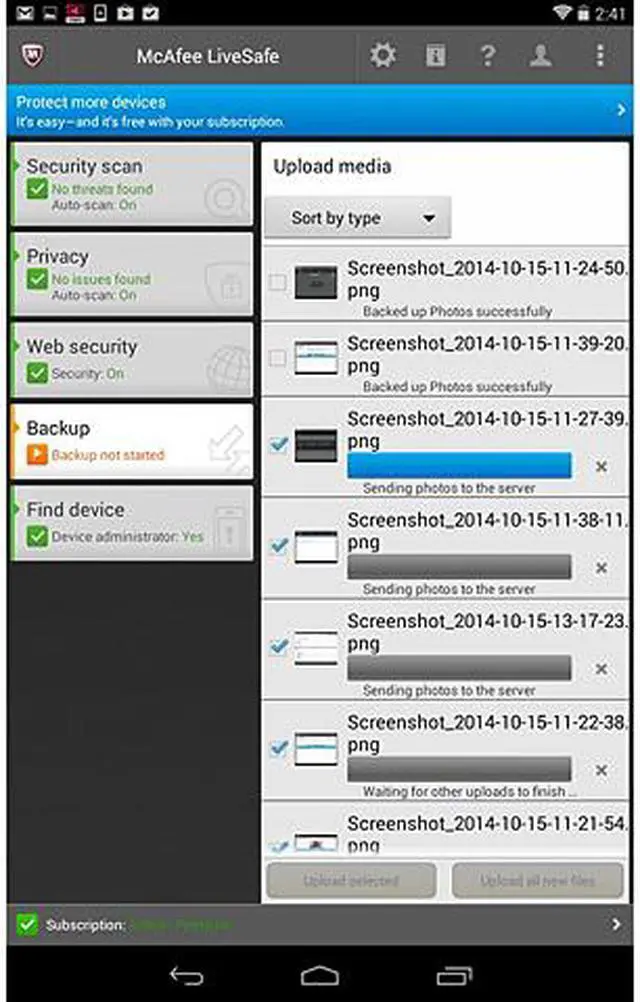Click the blue upload progress bar
This screenshot has height=1002, width=640.
459,465
